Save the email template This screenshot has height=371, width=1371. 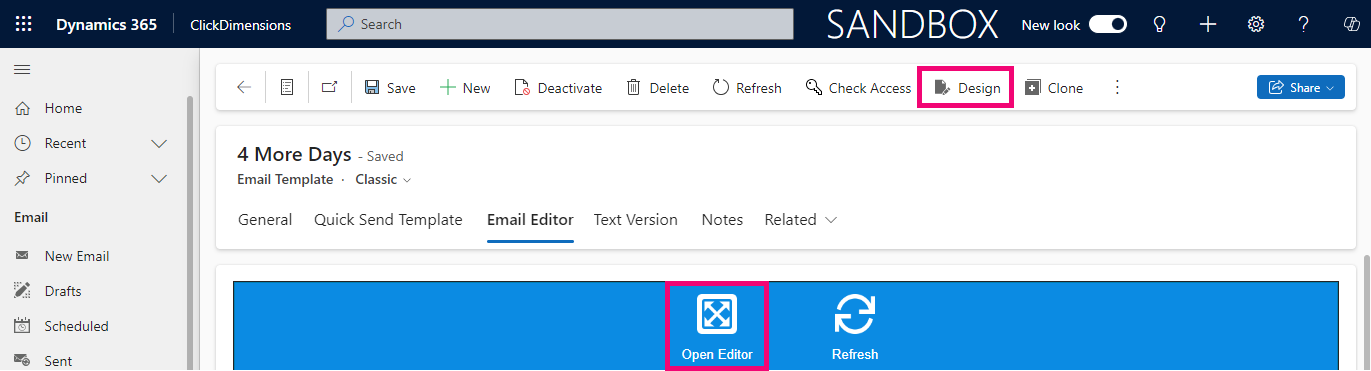click(390, 88)
